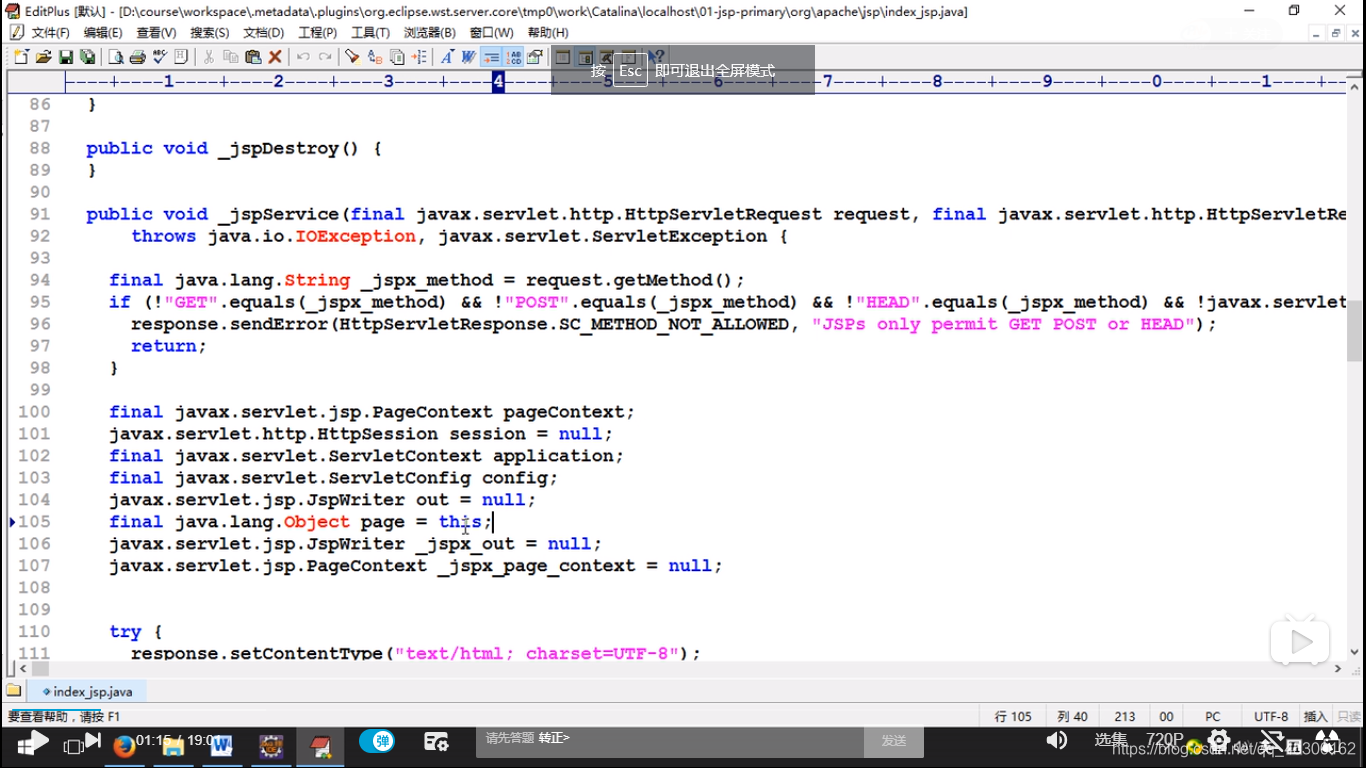The height and width of the screenshot is (768, 1366).
Task: Click the Cut scissors icon
Action: point(209,57)
